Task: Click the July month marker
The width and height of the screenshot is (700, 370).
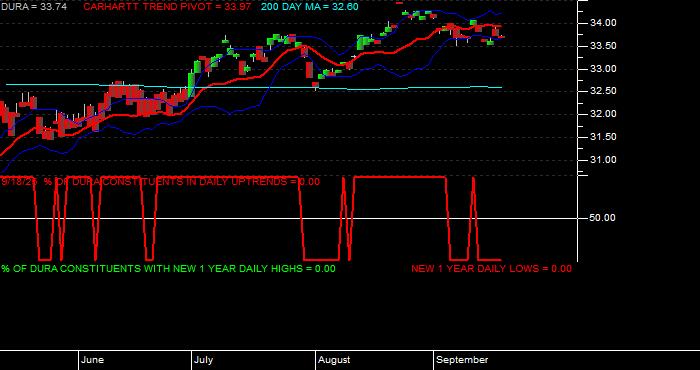Action: pos(204,360)
